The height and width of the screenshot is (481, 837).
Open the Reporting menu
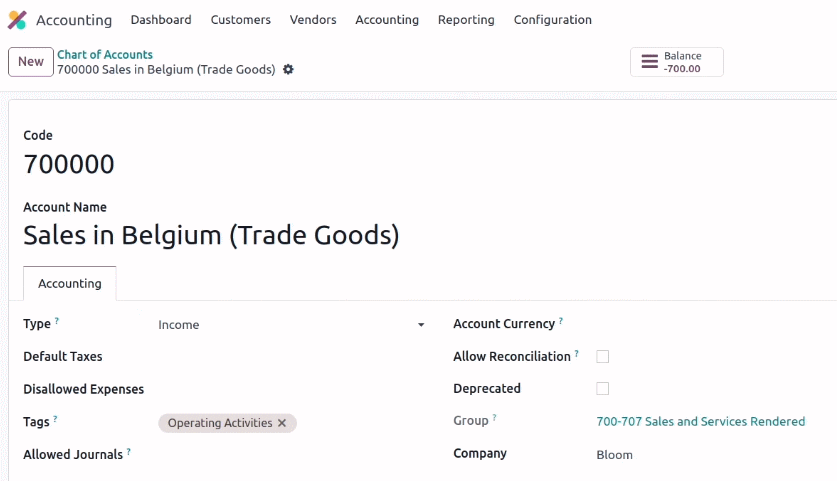pyautogui.click(x=466, y=20)
